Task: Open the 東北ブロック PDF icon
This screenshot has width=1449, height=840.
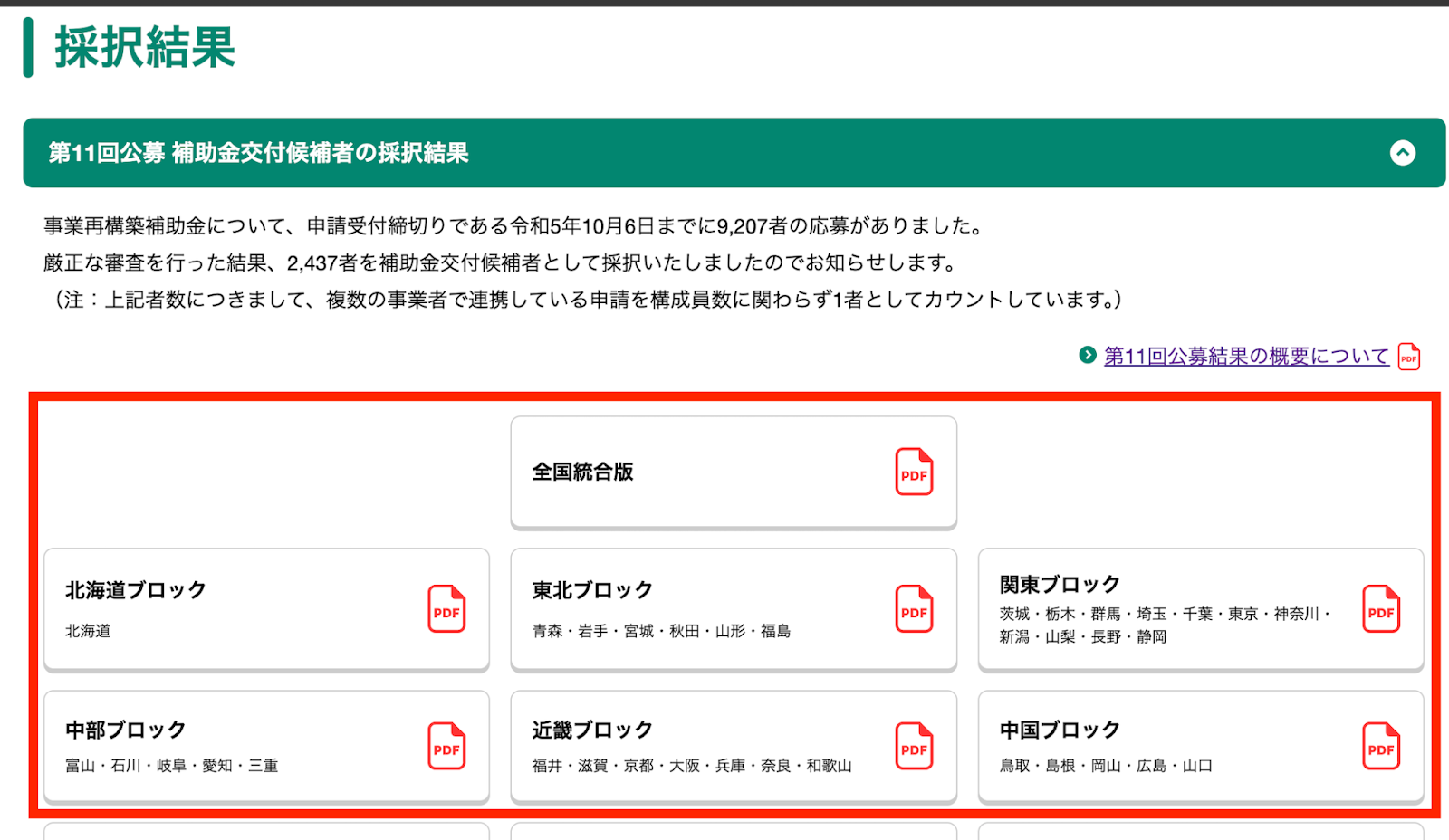Action: [x=914, y=608]
